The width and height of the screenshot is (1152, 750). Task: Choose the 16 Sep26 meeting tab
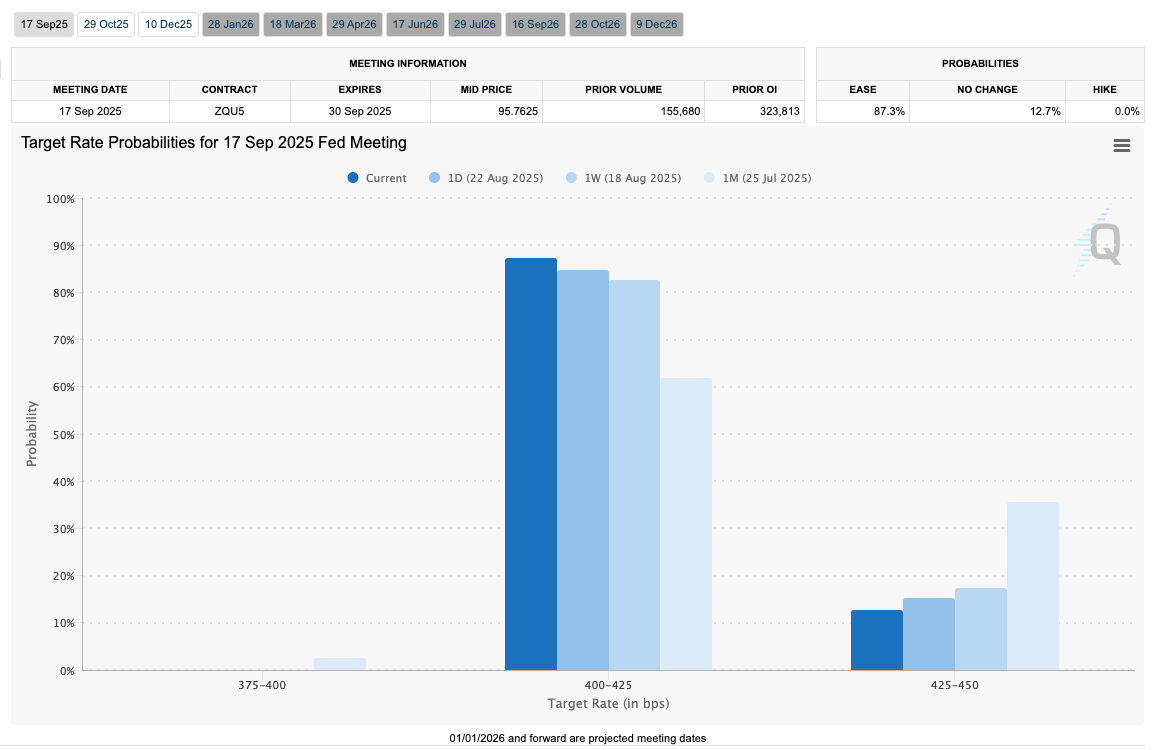point(536,24)
